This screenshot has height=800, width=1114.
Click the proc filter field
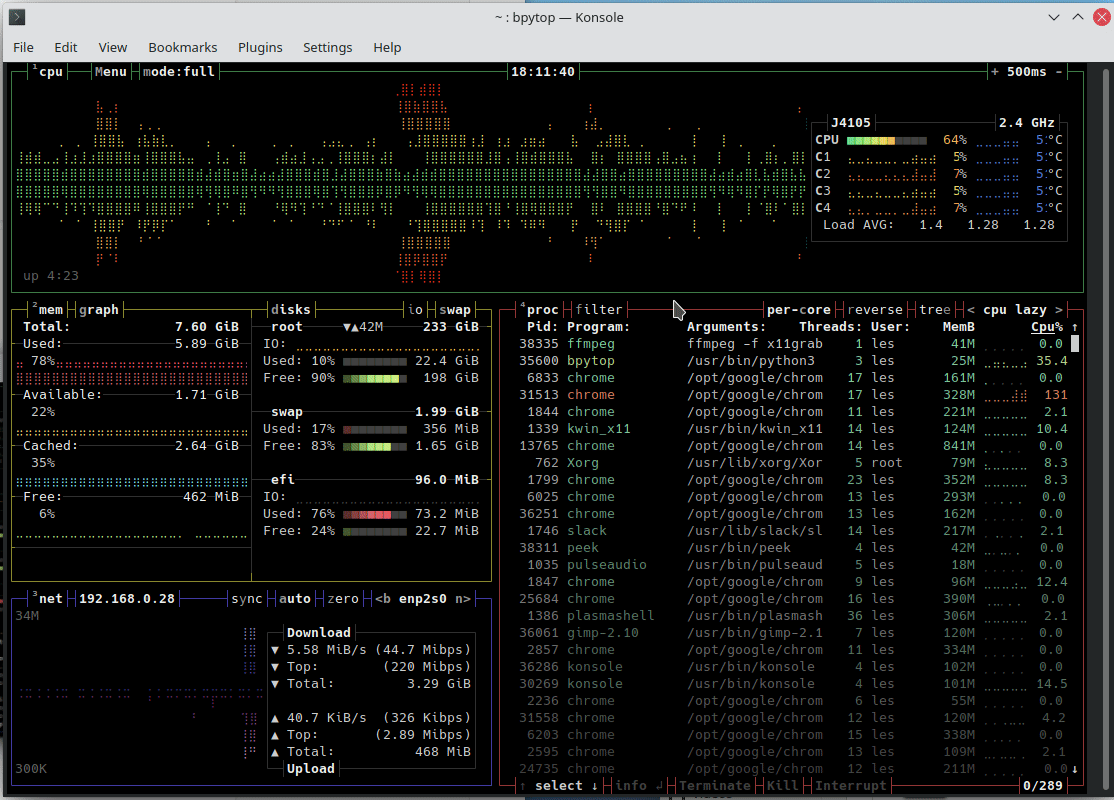(x=599, y=310)
